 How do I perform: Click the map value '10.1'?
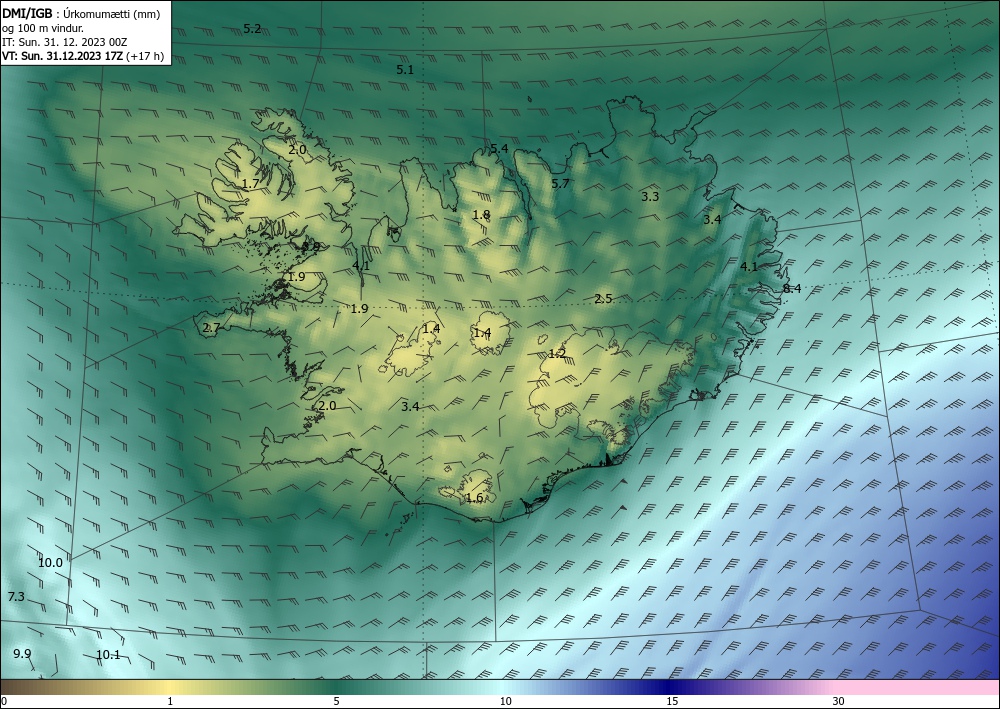(108, 655)
